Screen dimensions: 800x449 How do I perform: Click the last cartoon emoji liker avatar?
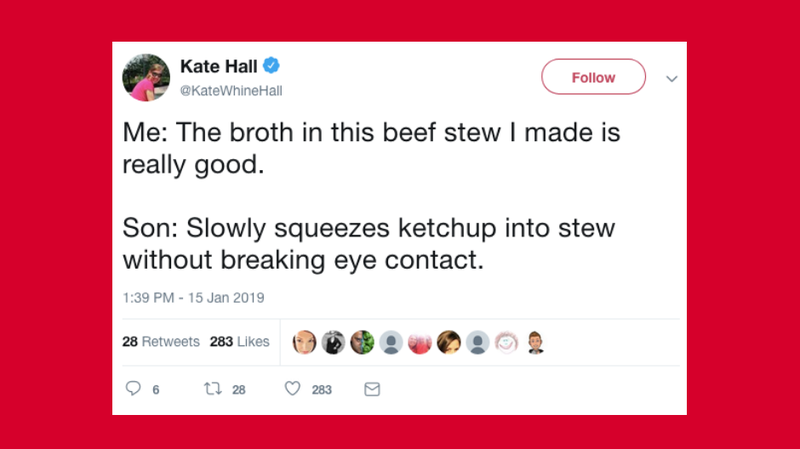pyautogui.click(x=535, y=342)
